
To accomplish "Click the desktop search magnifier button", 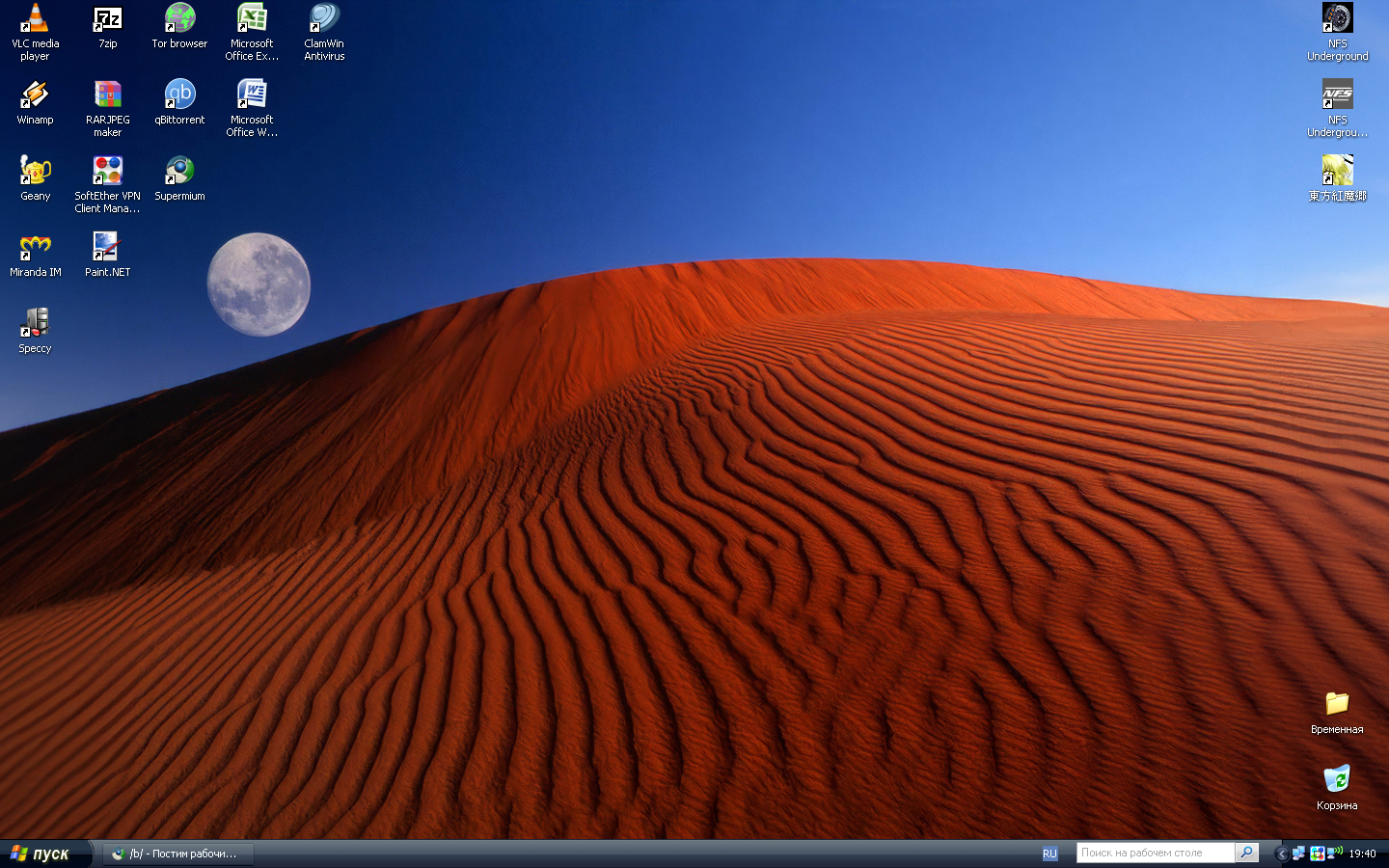I will tap(1246, 853).
